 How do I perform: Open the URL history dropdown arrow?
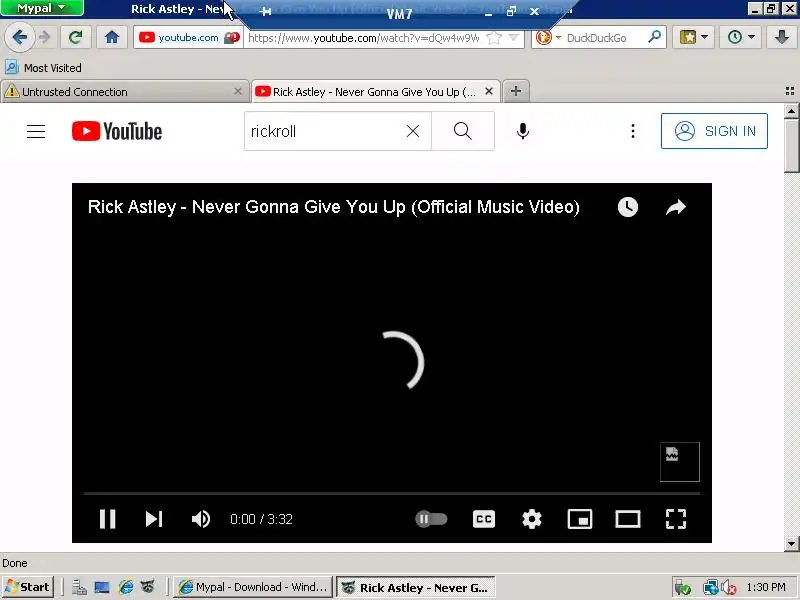point(514,38)
